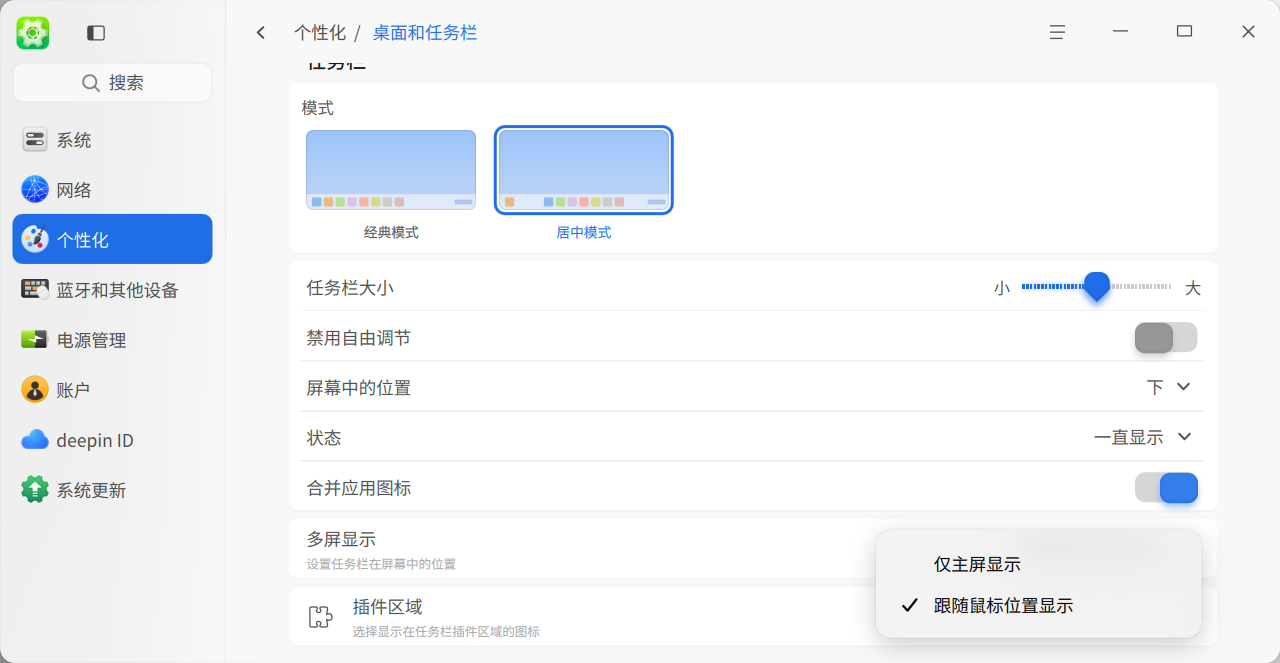The height and width of the screenshot is (663, 1280).
Task: Click the 系统更新 gear icon
Action: coord(35,490)
